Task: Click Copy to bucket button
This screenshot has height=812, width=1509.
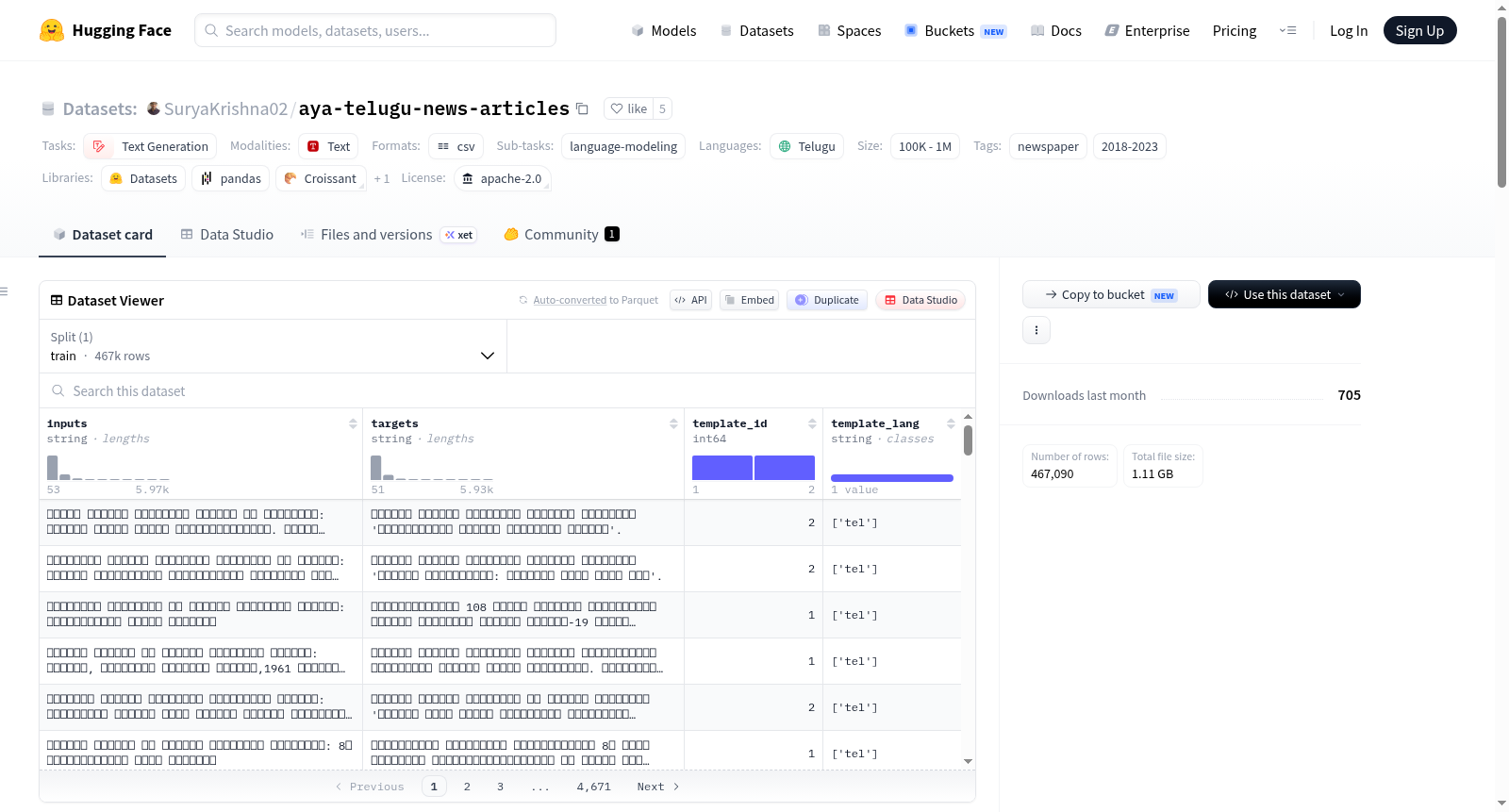Action: pos(1111,294)
